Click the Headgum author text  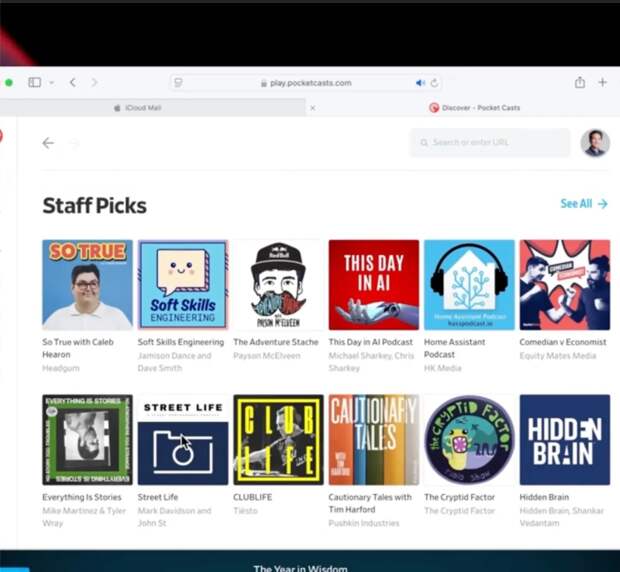pyautogui.click(x=61, y=368)
